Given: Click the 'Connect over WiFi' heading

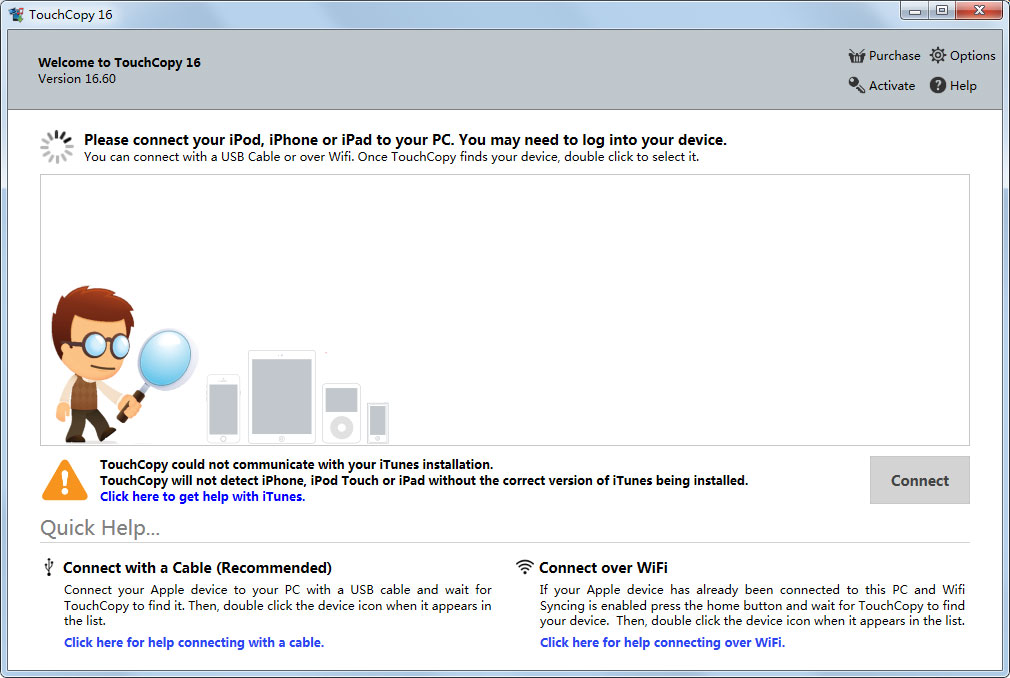Looking at the screenshot, I should (x=603, y=568).
